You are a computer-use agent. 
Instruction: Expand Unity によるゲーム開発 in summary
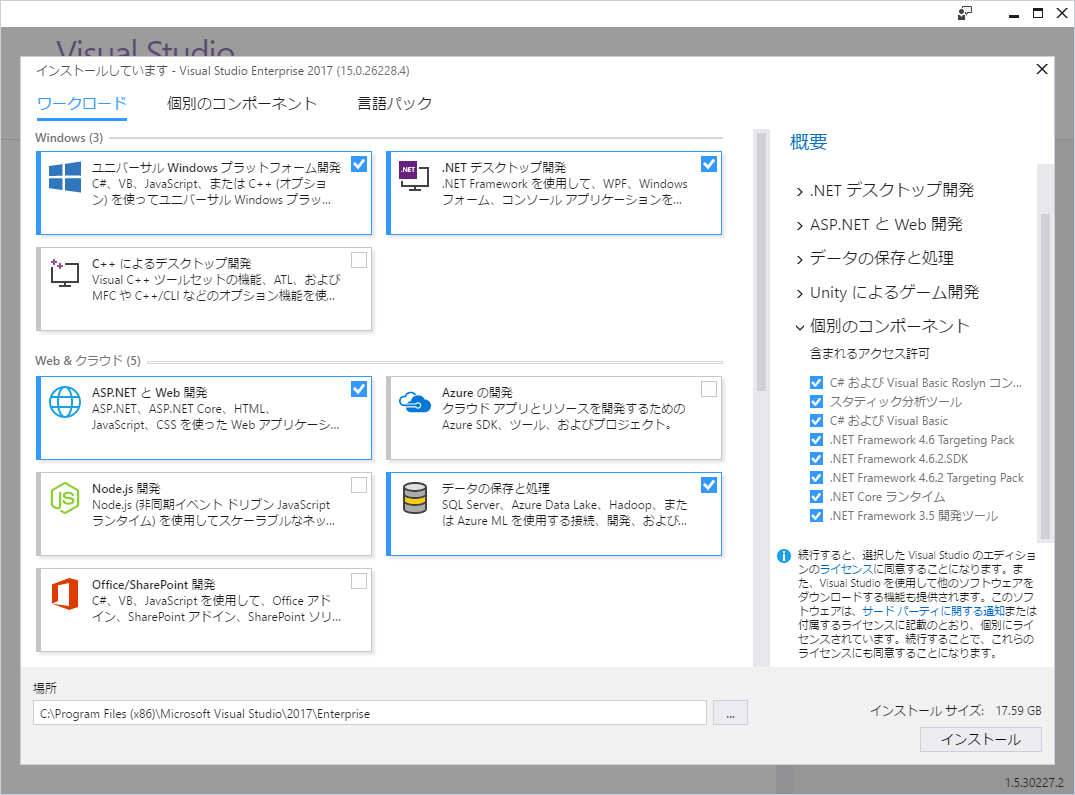click(x=799, y=293)
